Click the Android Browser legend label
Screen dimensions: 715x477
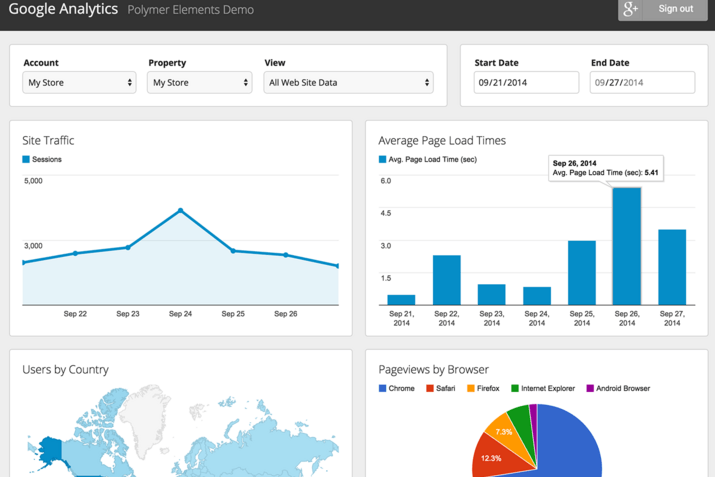[x=623, y=388]
